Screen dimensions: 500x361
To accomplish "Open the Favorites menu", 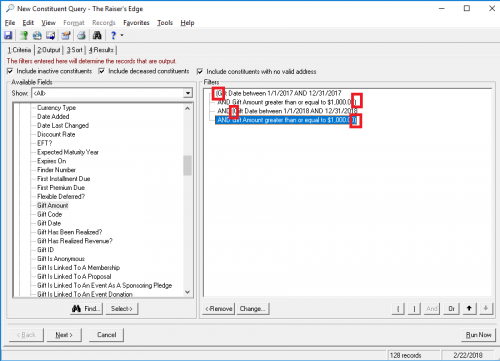I will pos(136,23).
